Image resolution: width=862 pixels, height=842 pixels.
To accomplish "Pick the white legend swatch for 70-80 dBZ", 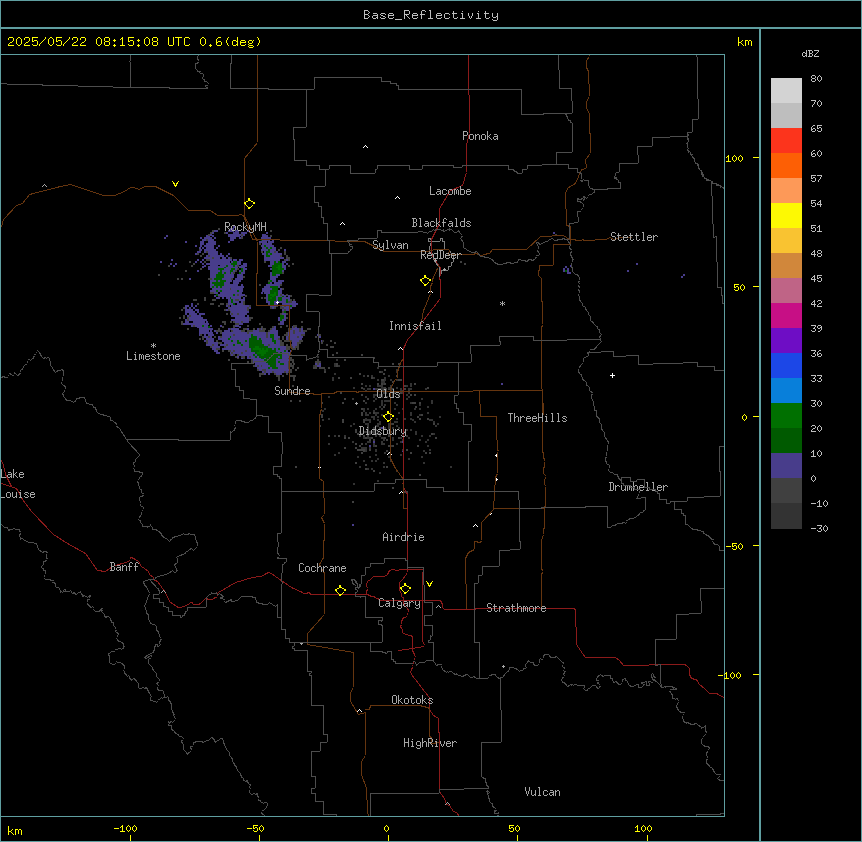I will pyautogui.click(x=786, y=91).
